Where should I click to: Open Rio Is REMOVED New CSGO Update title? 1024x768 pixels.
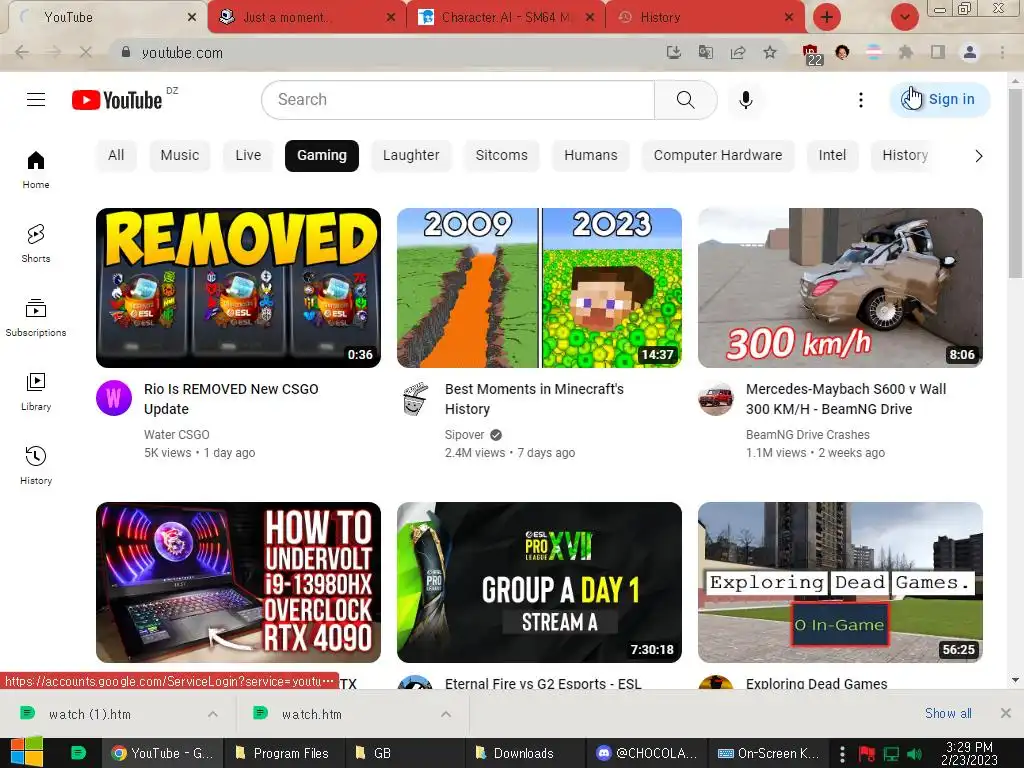[x=231, y=399]
